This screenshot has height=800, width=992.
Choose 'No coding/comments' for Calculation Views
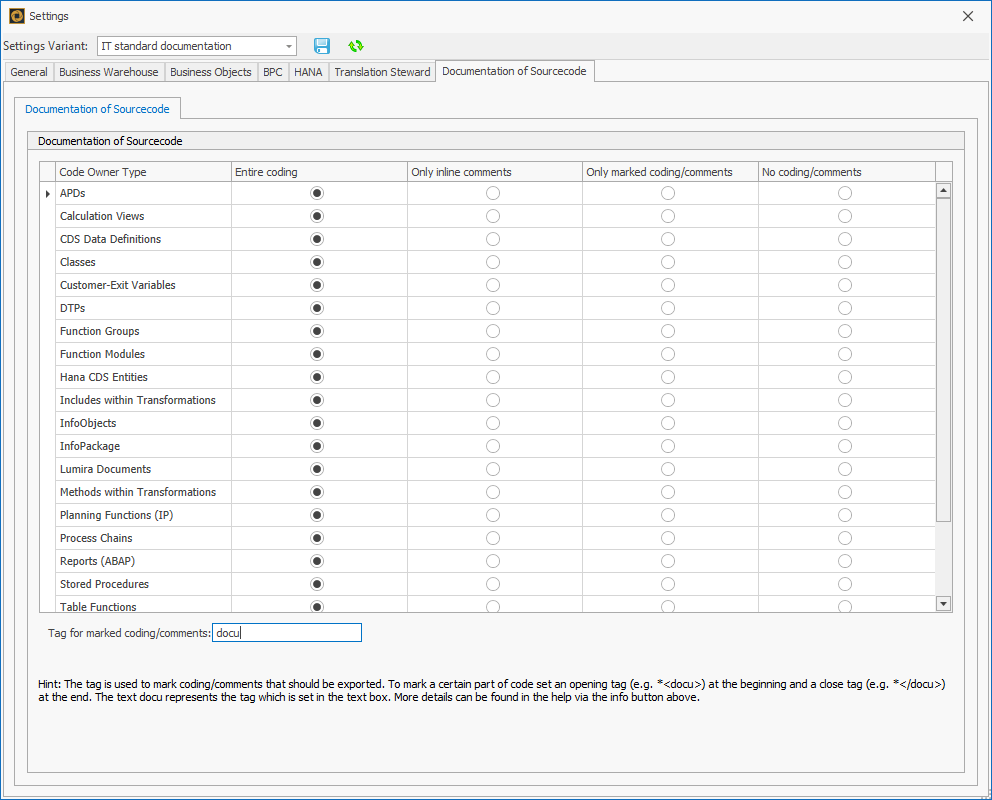(x=844, y=215)
